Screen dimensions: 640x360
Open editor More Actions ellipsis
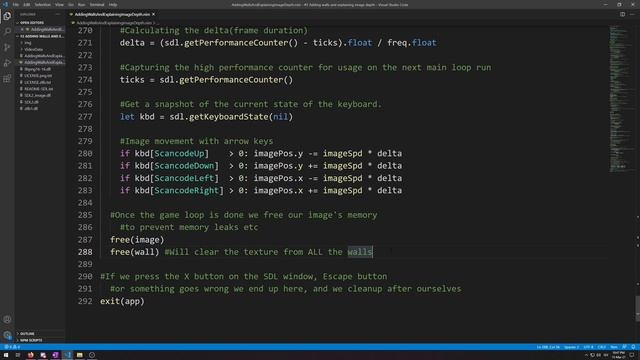(x=632, y=14)
